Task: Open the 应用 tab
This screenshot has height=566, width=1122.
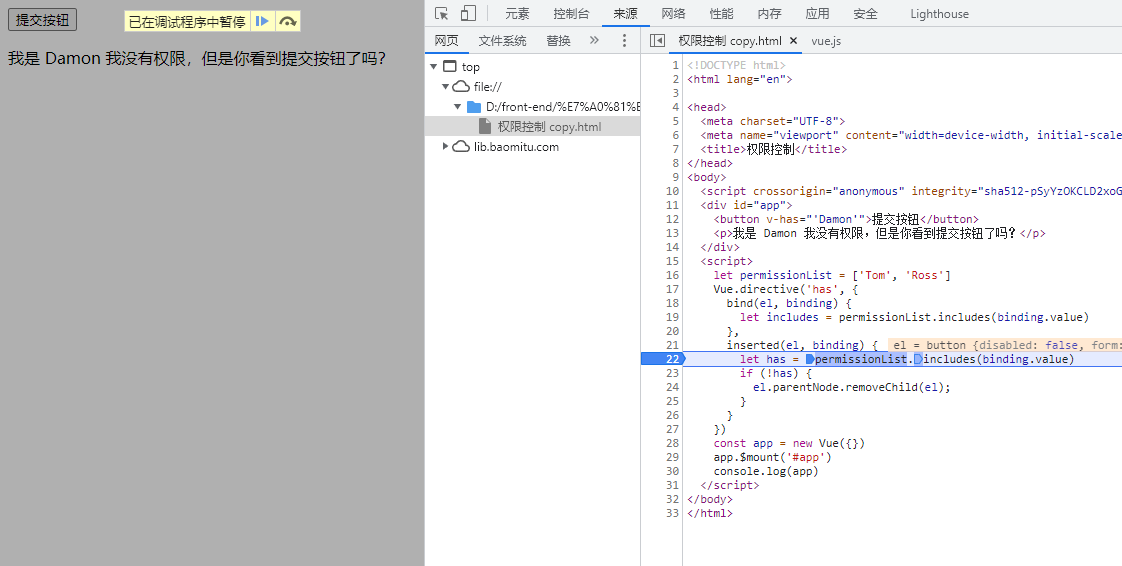Action: pyautogui.click(x=817, y=14)
